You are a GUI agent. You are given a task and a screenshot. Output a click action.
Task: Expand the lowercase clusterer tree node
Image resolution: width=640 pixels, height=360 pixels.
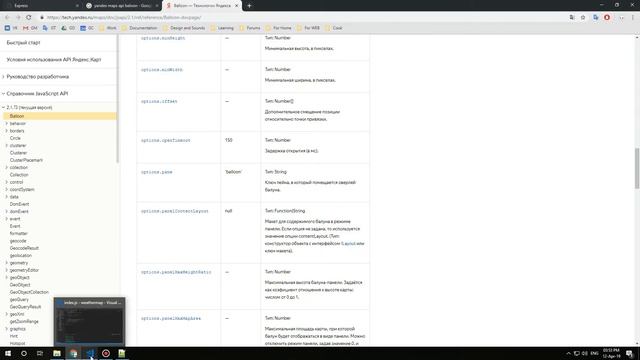click(x=7, y=145)
